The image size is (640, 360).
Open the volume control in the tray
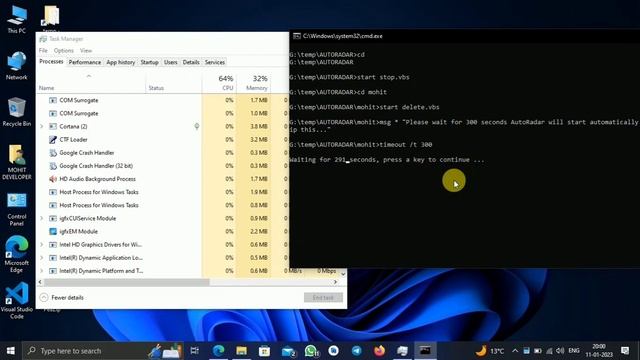coord(560,351)
